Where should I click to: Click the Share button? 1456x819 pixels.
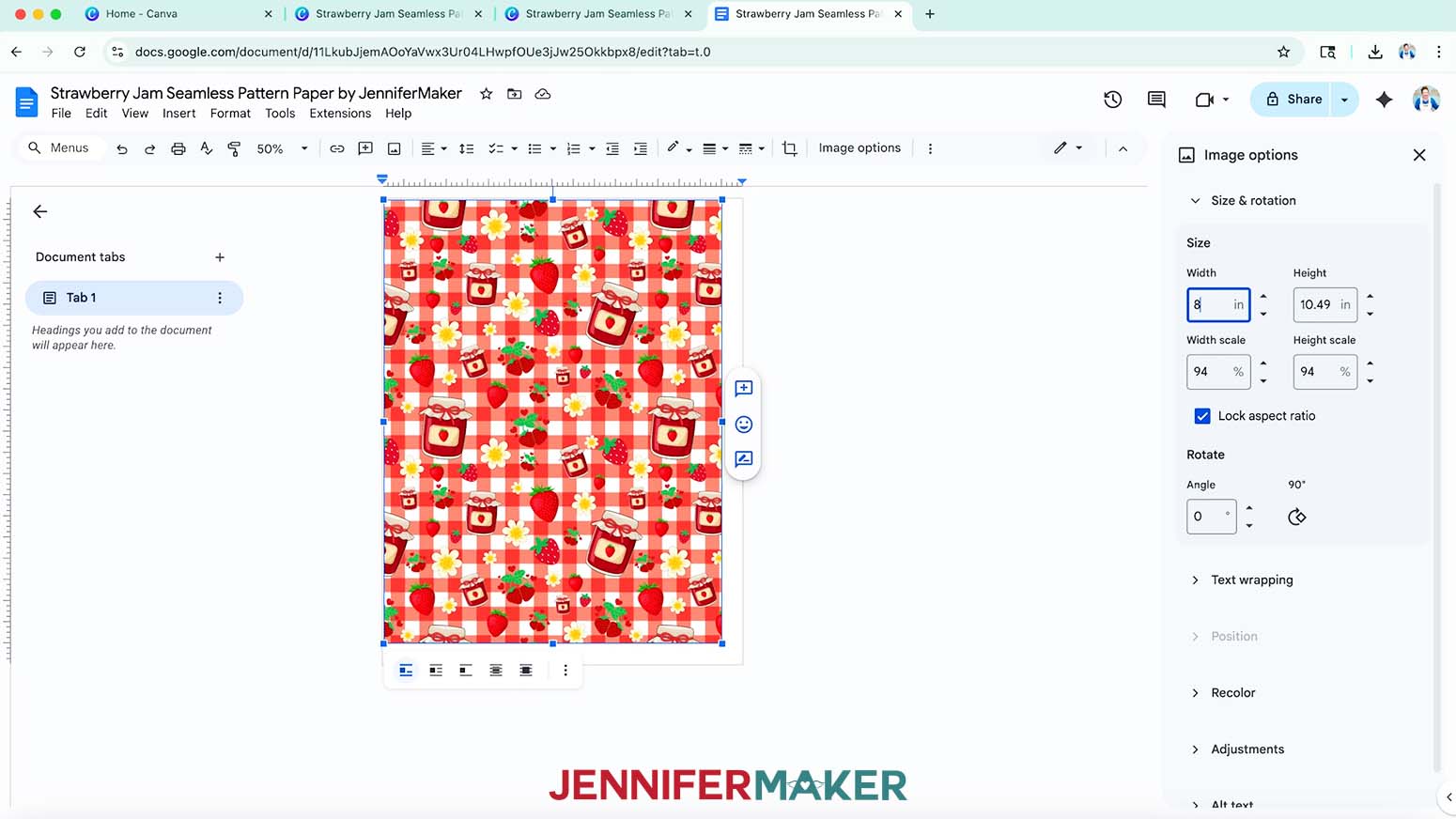point(1291,99)
